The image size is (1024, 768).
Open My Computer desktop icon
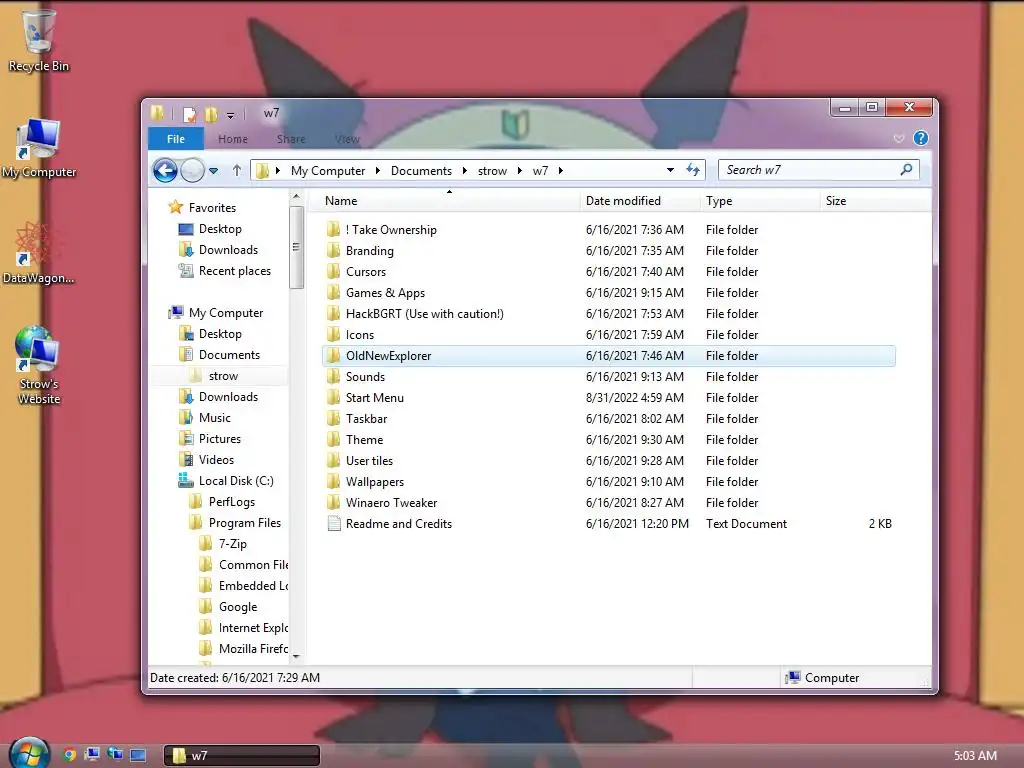point(39,148)
